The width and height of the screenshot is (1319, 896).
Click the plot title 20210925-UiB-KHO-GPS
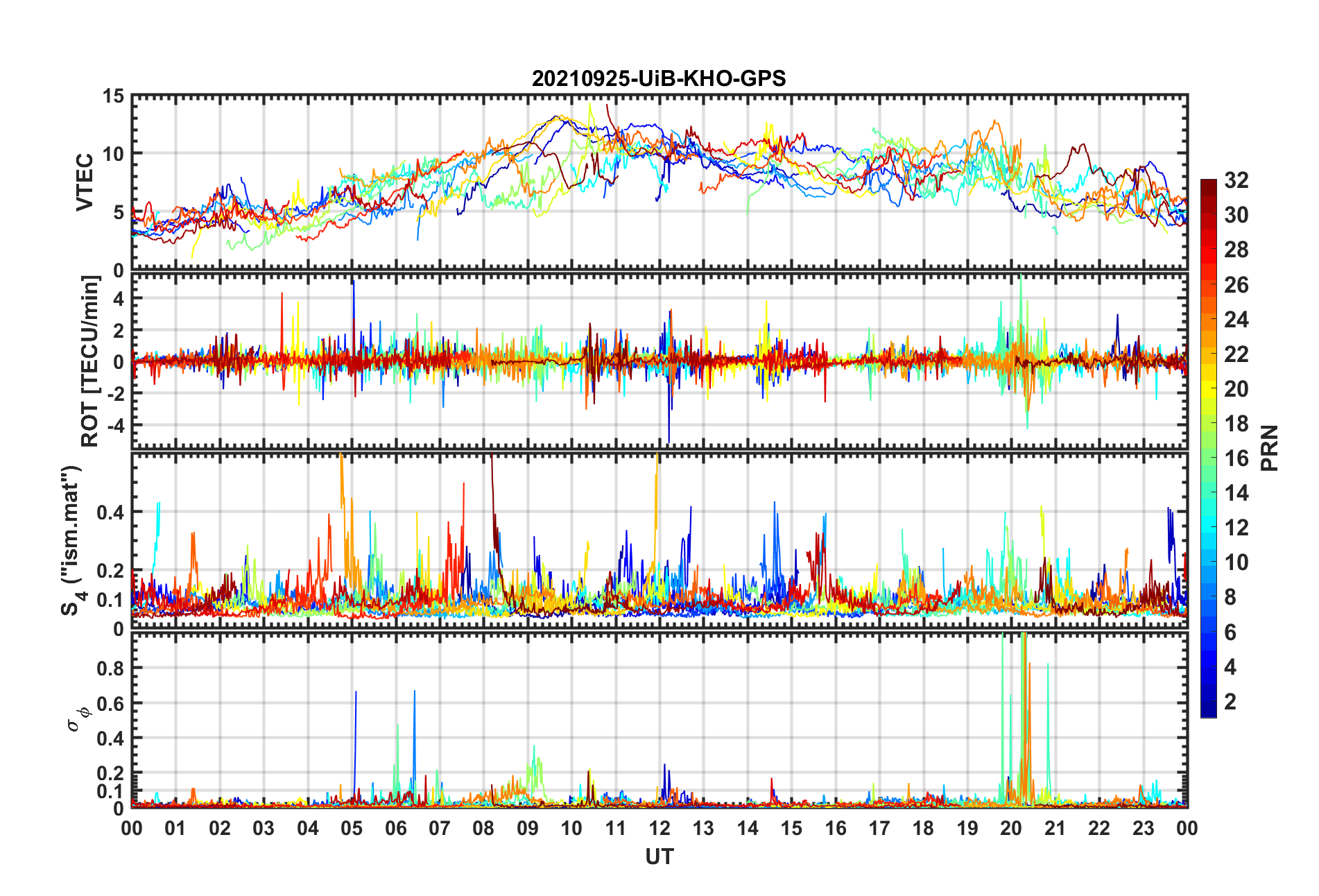[x=659, y=78]
